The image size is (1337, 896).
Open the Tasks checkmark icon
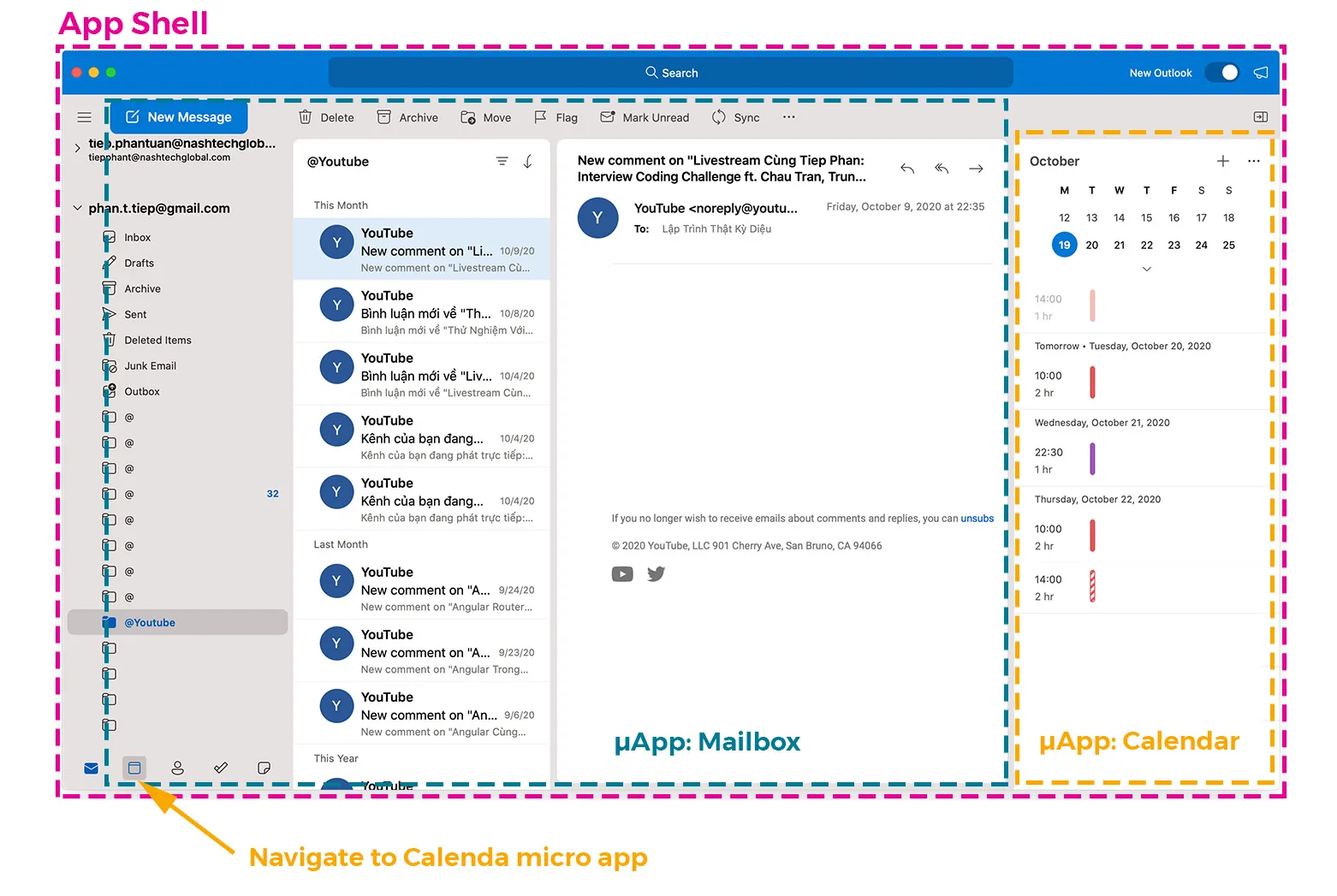pos(221,768)
